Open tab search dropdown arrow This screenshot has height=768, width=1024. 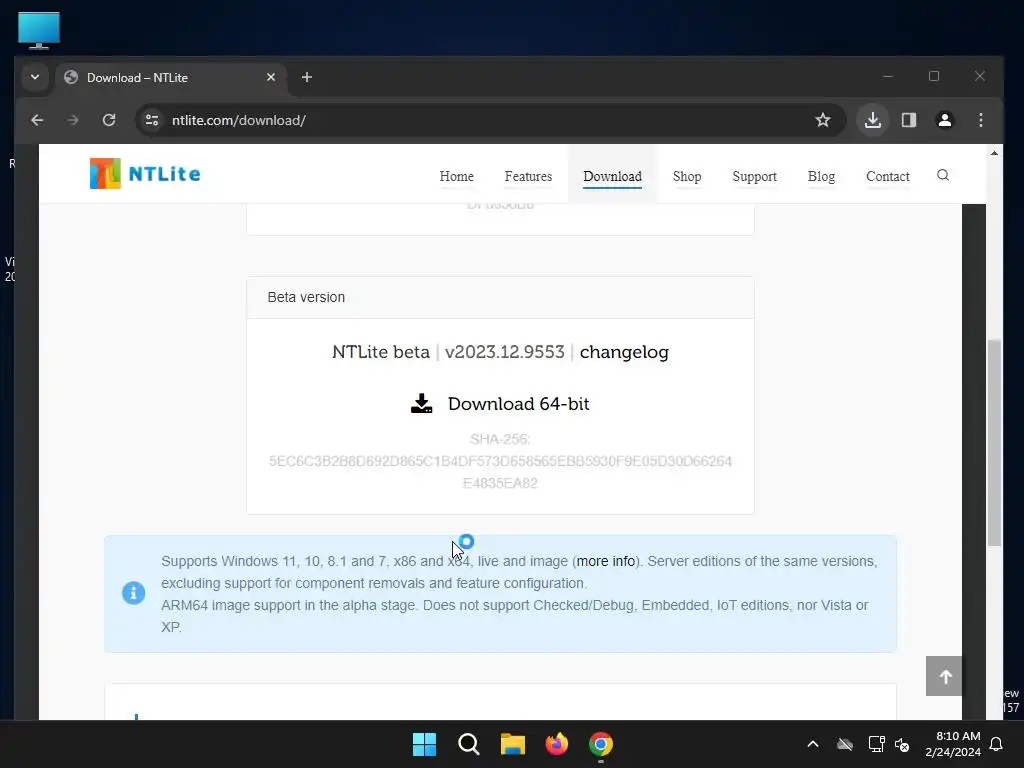click(35, 77)
